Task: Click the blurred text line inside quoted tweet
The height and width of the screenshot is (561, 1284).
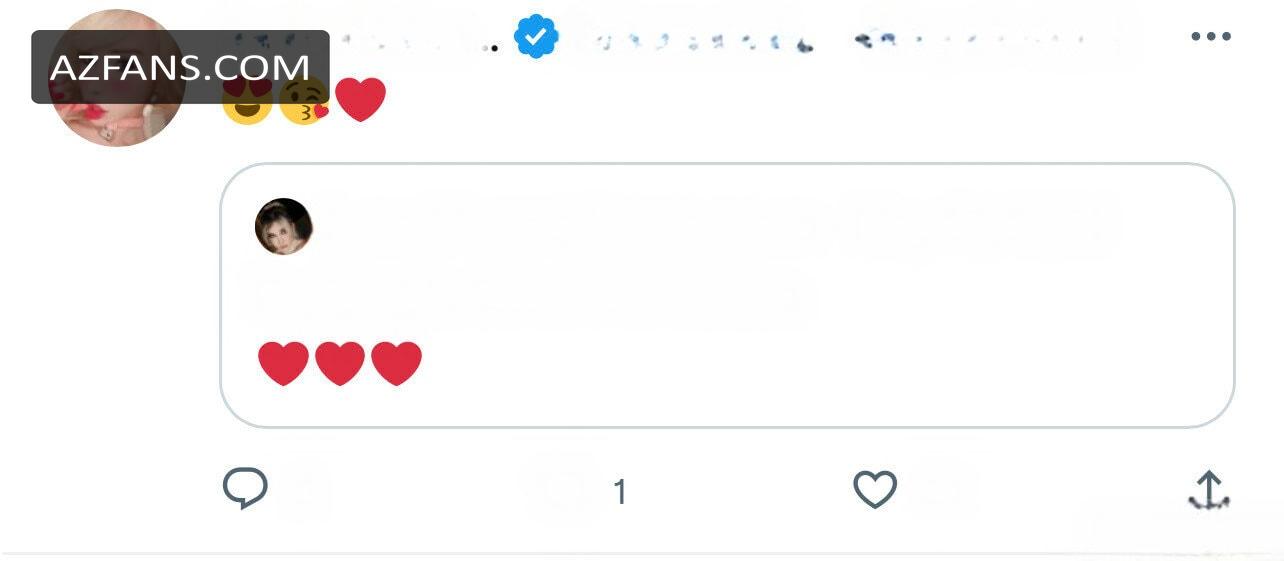Action: (x=530, y=295)
